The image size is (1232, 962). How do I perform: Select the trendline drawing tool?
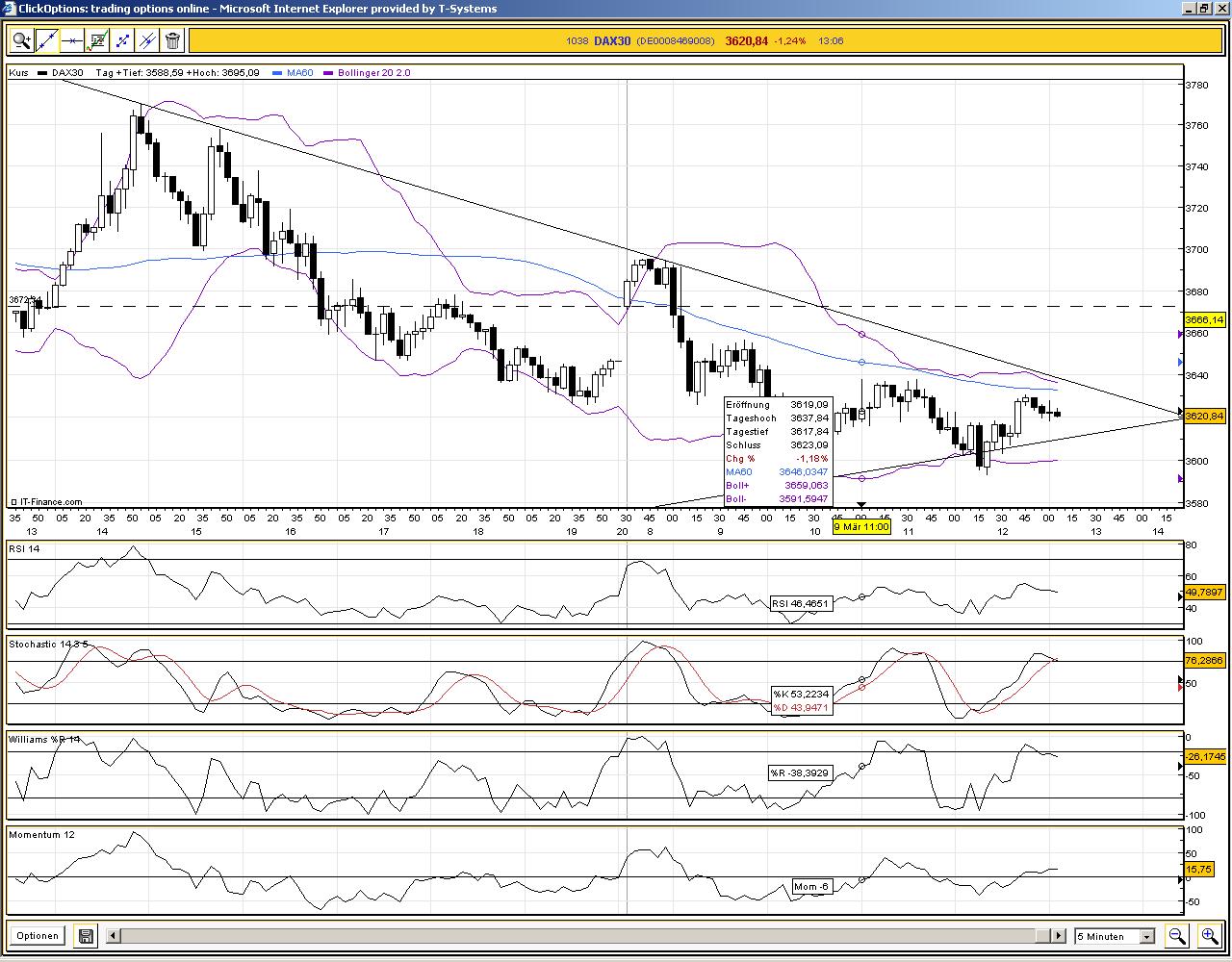(x=46, y=39)
